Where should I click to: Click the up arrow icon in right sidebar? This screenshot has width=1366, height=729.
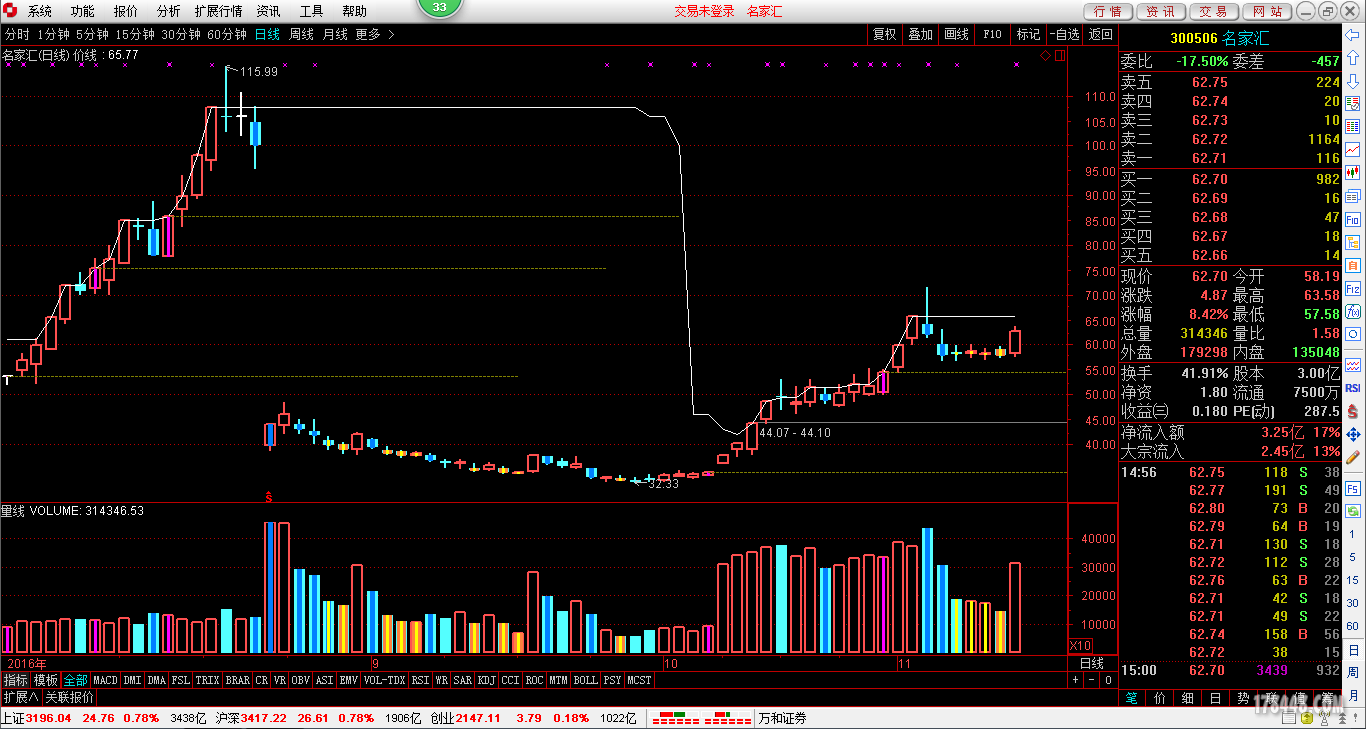click(x=1353, y=57)
